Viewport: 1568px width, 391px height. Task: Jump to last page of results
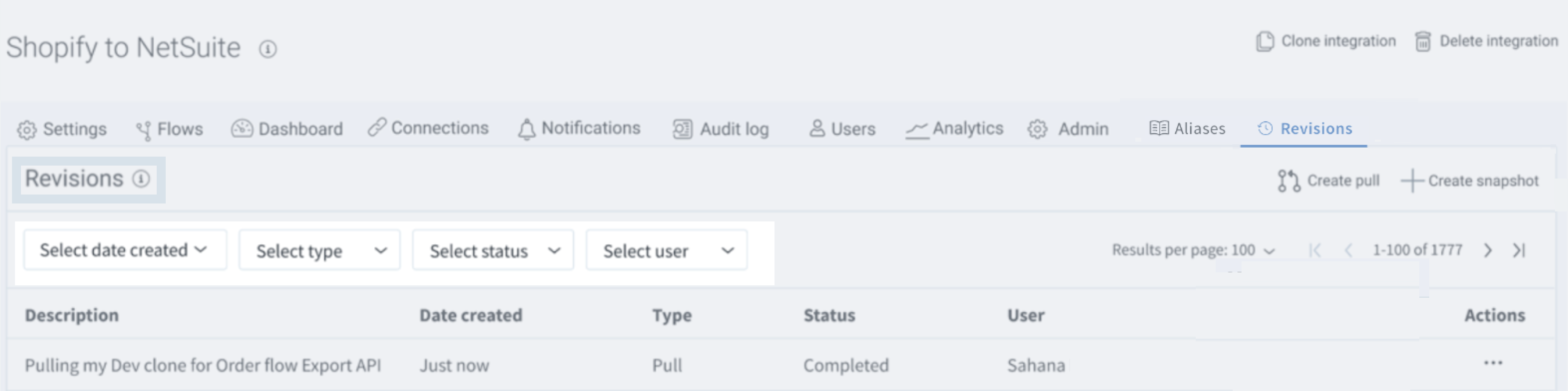pyautogui.click(x=1519, y=250)
